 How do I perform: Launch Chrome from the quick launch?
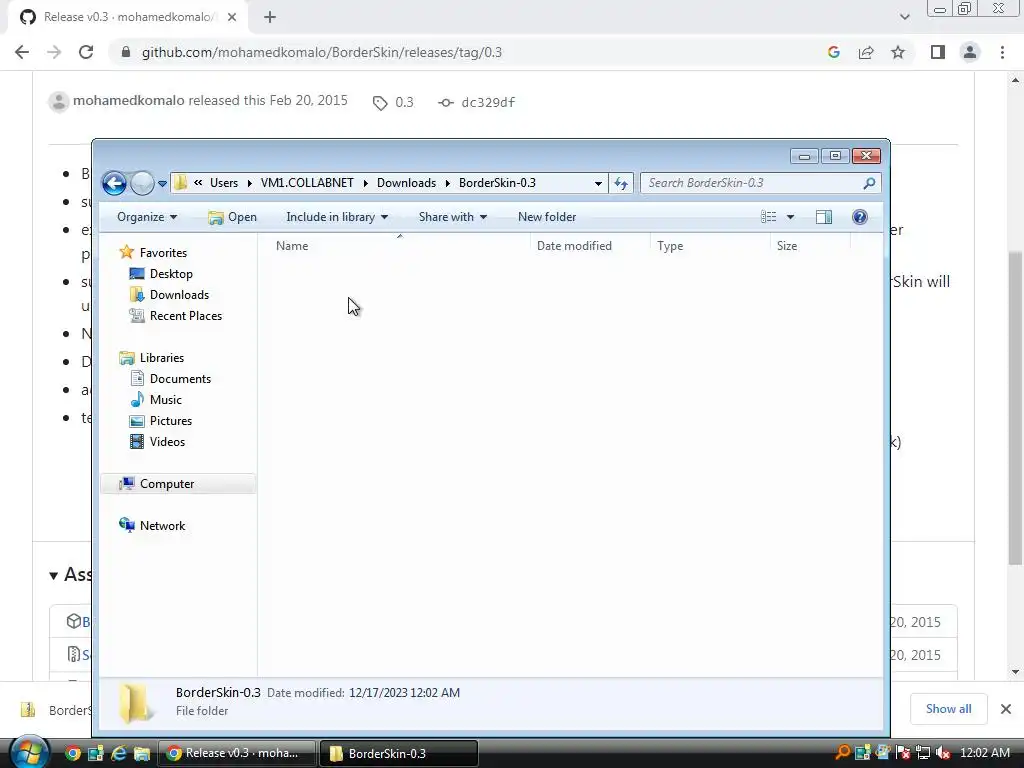point(72,753)
